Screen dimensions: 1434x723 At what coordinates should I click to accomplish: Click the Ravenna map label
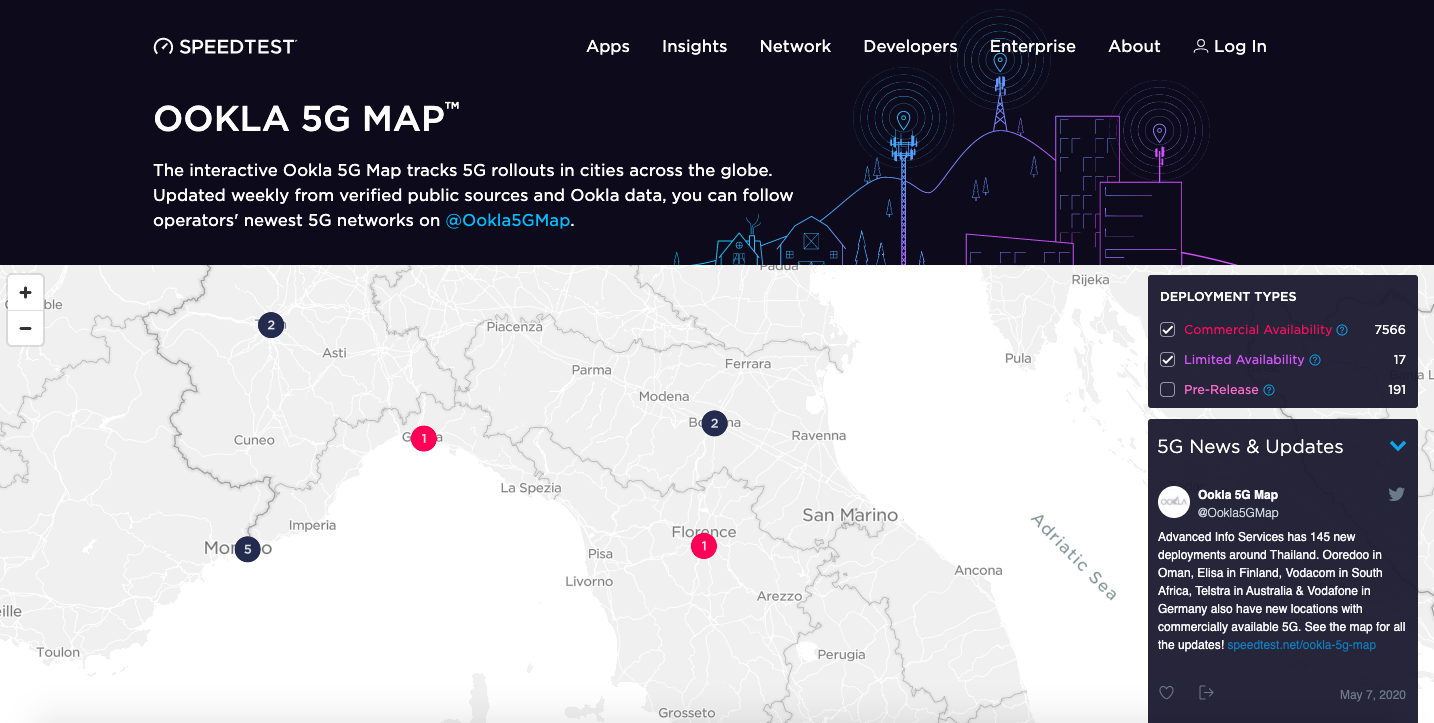point(818,435)
